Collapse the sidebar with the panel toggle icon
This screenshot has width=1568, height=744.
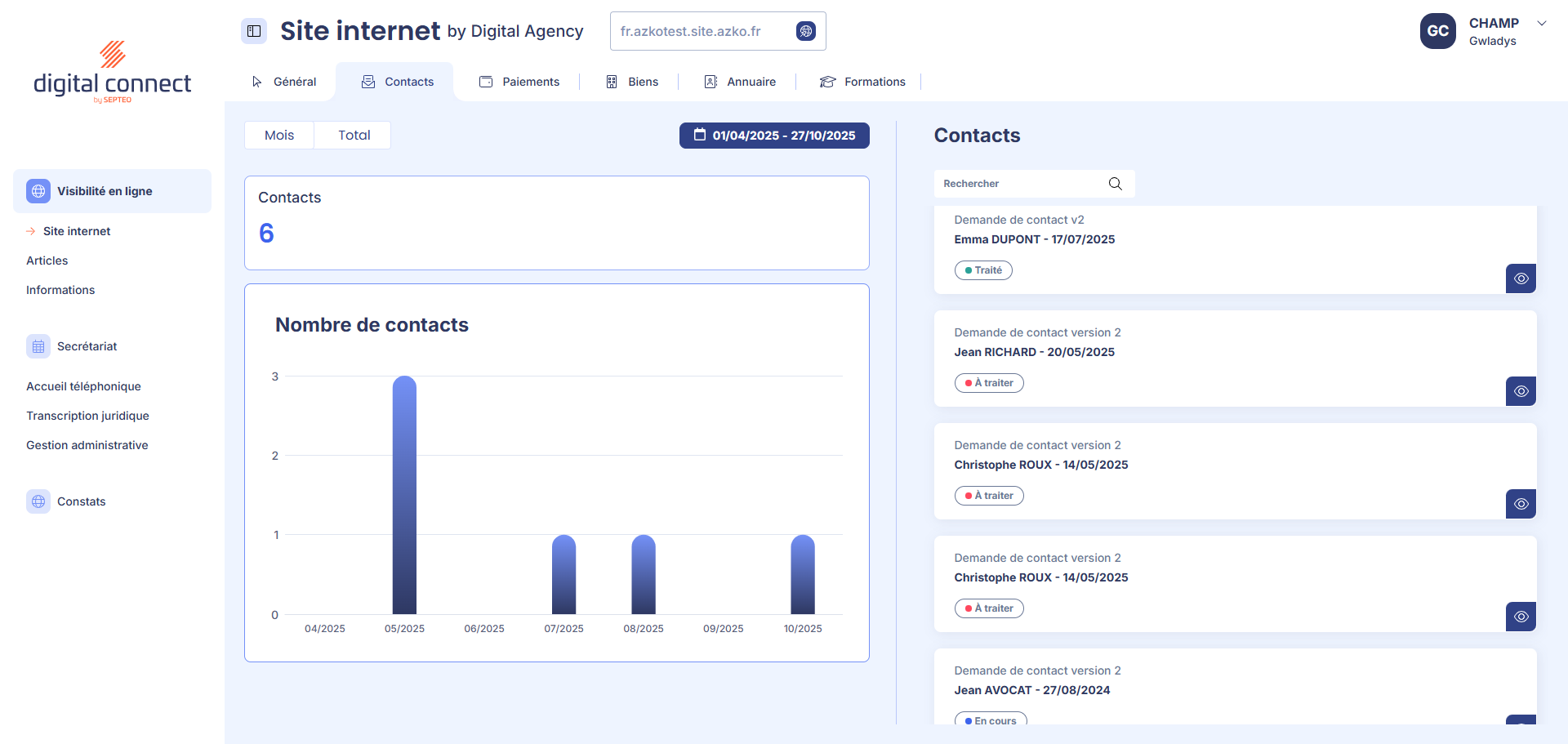(x=254, y=31)
